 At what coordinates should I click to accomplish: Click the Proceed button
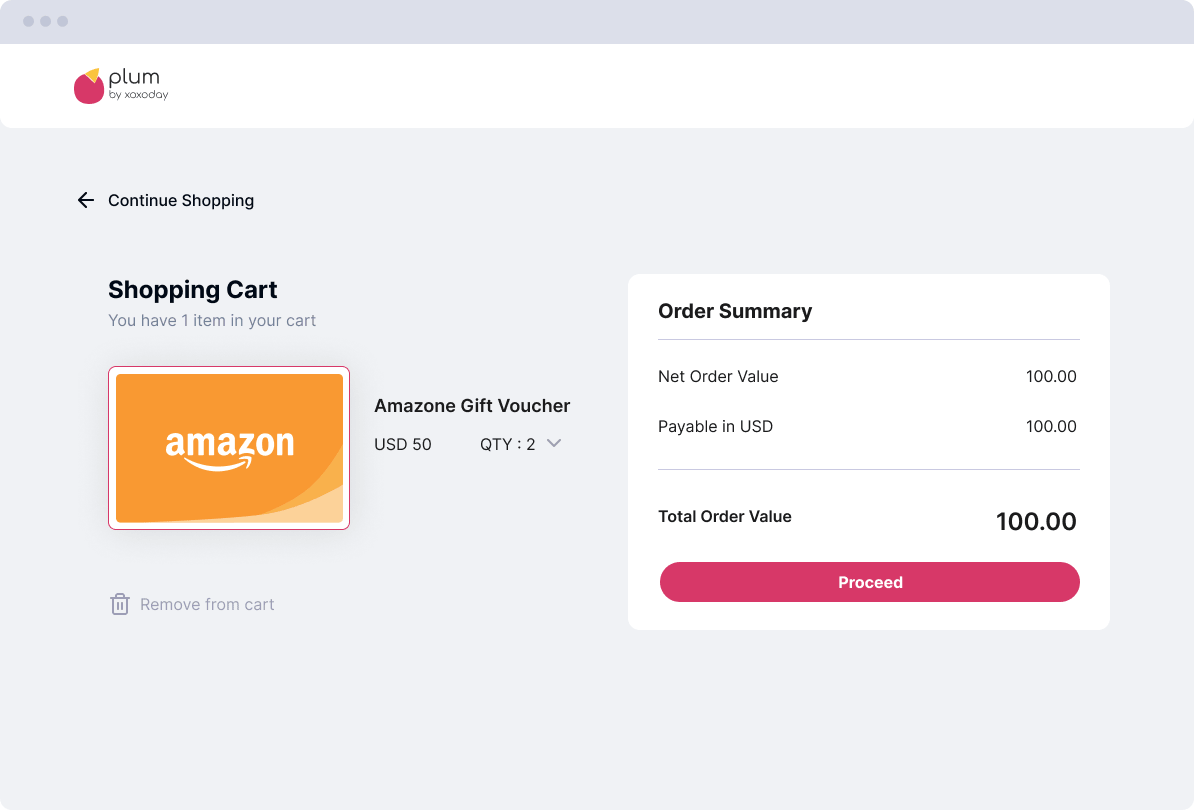pyautogui.click(x=870, y=582)
